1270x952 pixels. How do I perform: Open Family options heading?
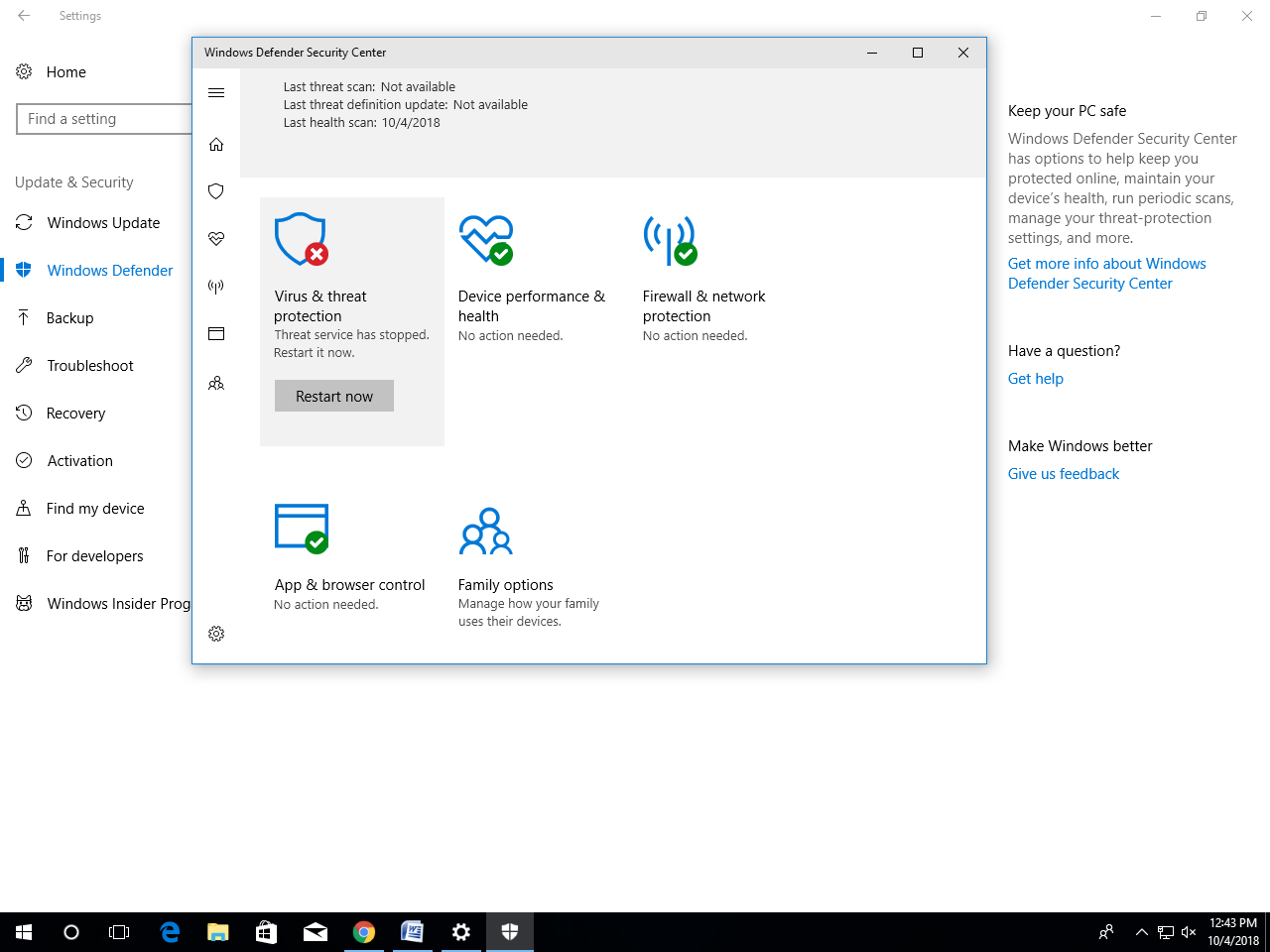click(506, 585)
